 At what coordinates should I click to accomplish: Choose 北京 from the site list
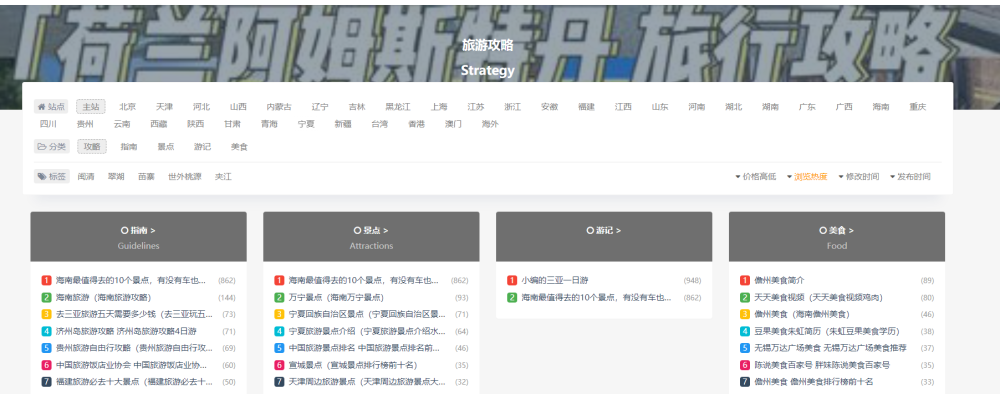[128, 106]
